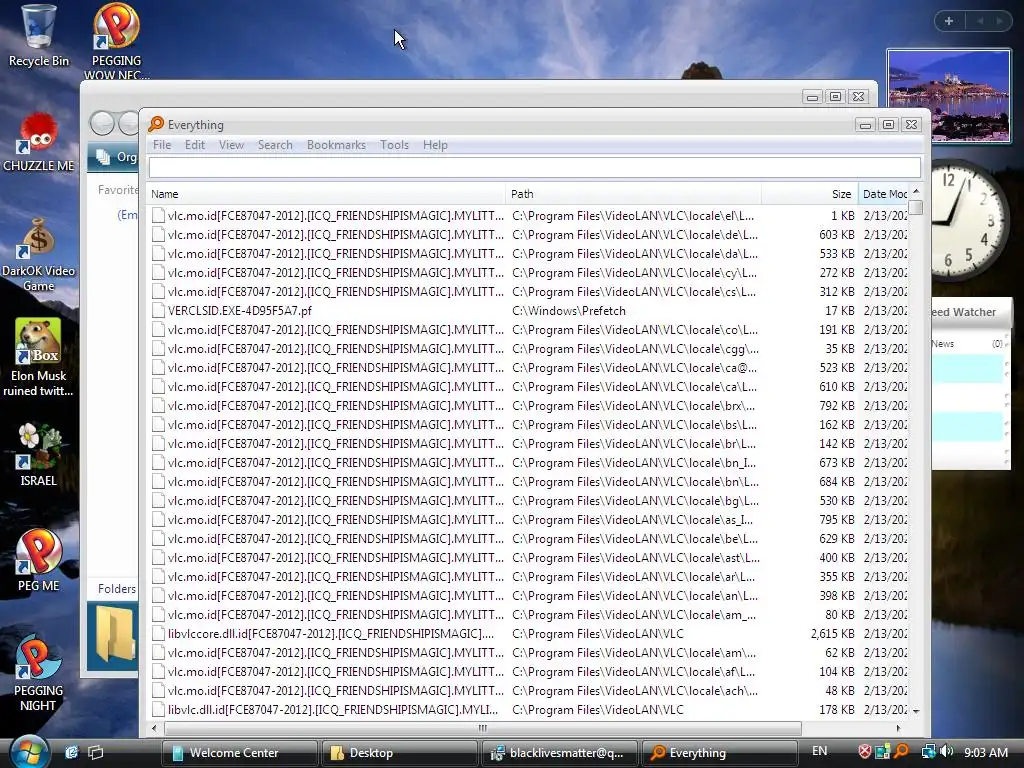
Task: Click the Everything search input box
Action: (x=535, y=168)
